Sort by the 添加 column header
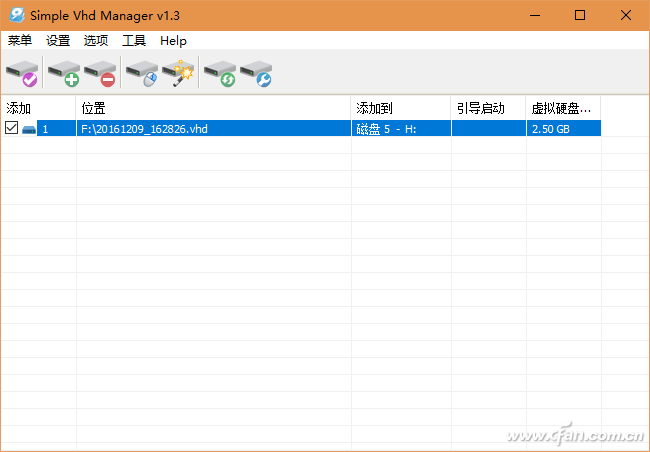This screenshot has height=452, width=650. pos(38,108)
